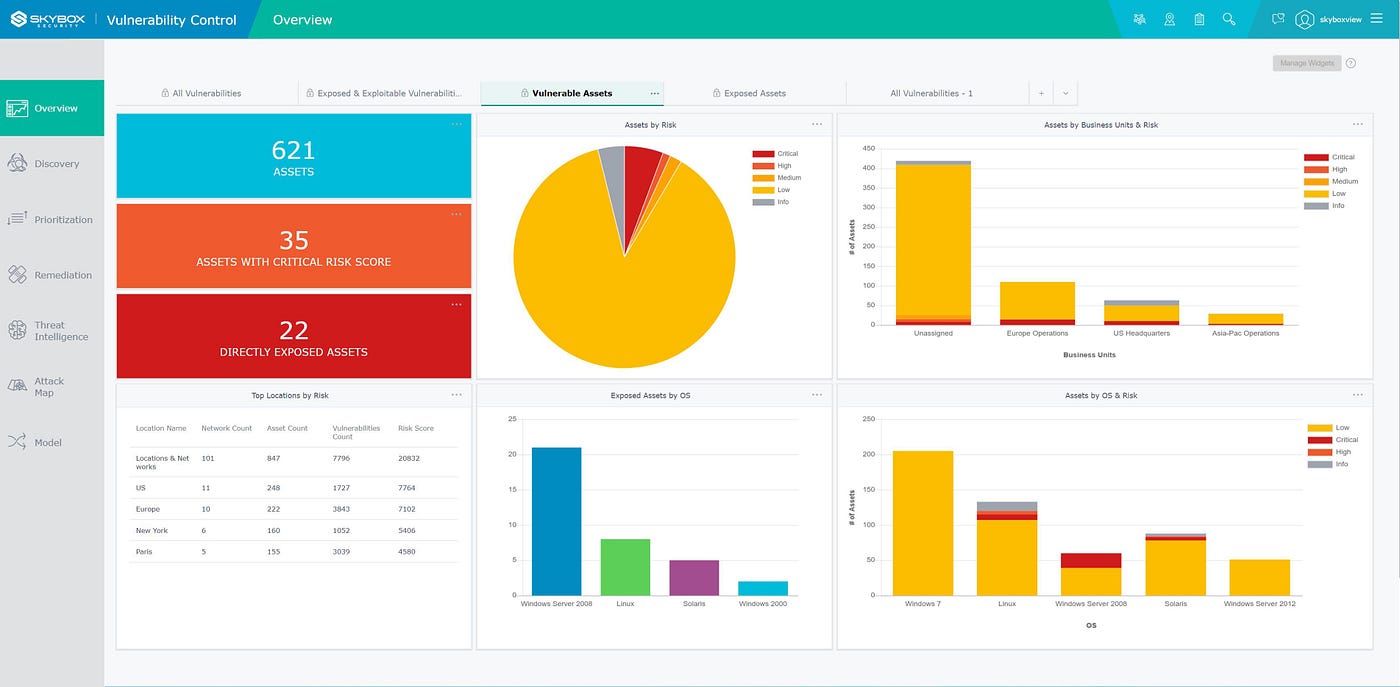The height and width of the screenshot is (687, 1400).
Task: Open options menu on Vulnerable Assets tab
Action: (655, 93)
